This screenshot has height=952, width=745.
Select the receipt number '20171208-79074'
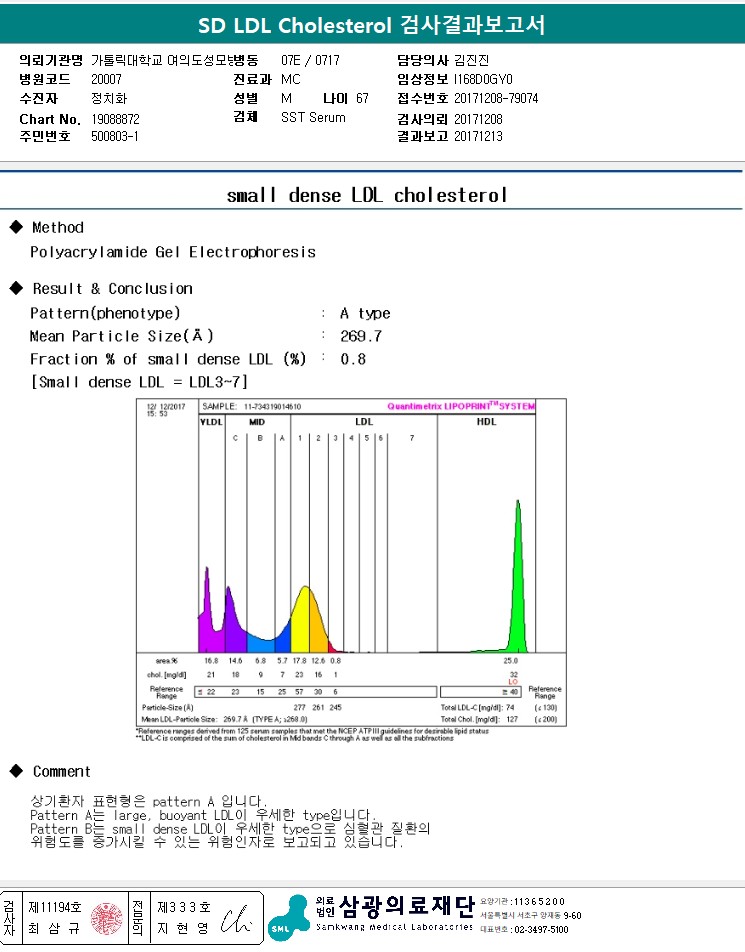point(496,98)
